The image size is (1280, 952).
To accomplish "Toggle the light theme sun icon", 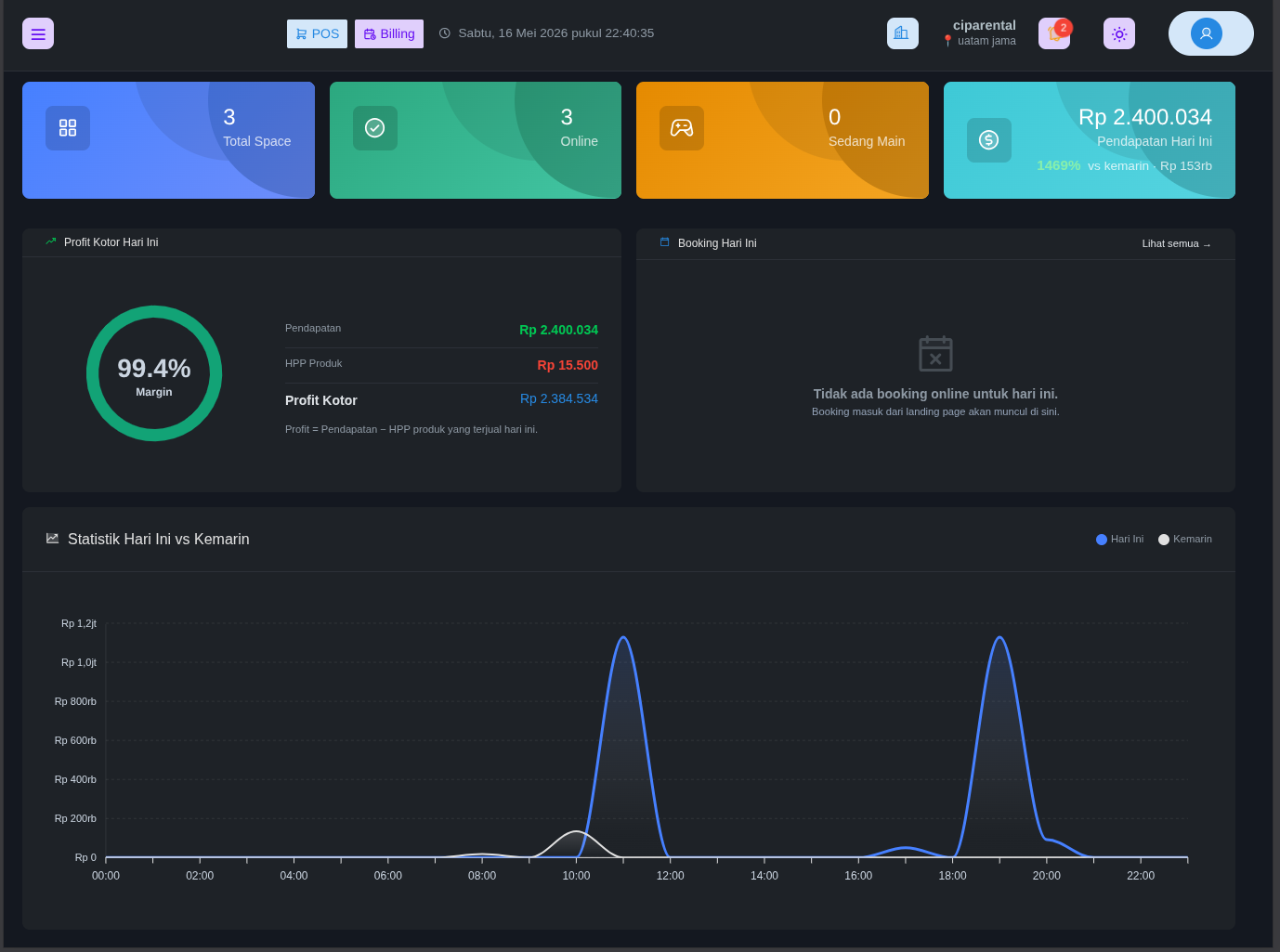I will (x=1119, y=33).
